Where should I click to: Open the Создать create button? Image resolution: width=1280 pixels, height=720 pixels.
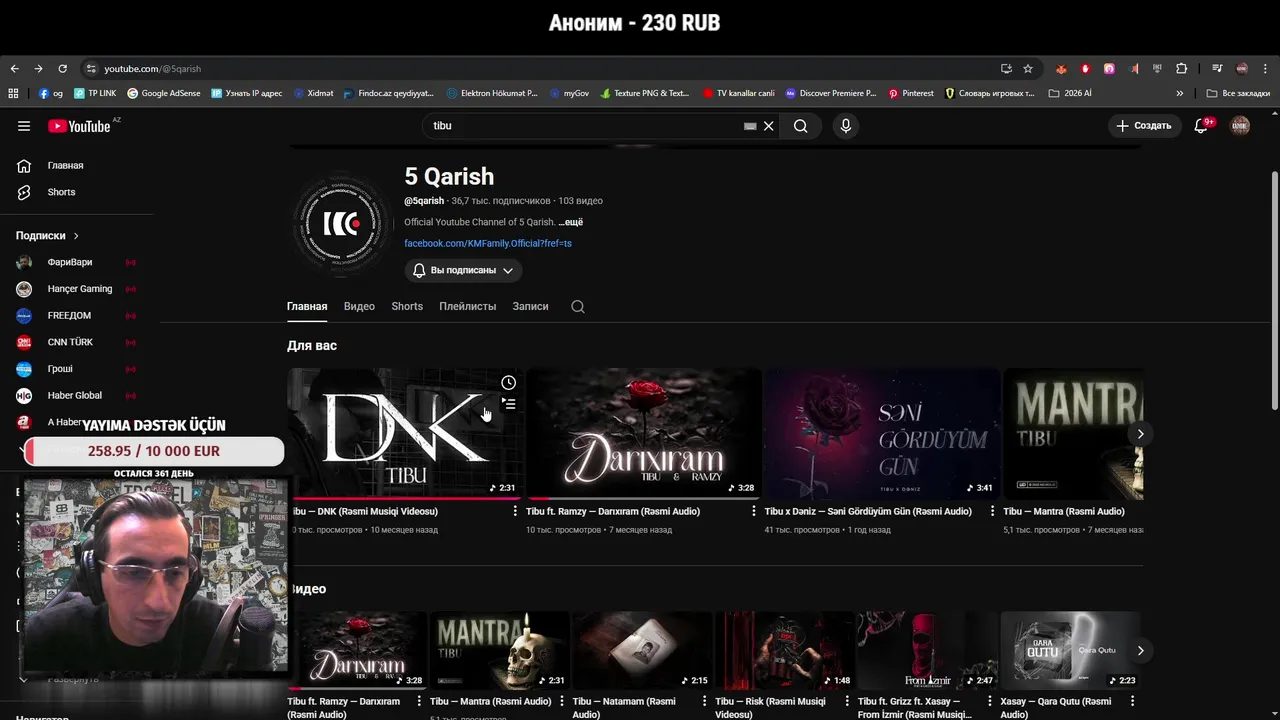[1144, 126]
